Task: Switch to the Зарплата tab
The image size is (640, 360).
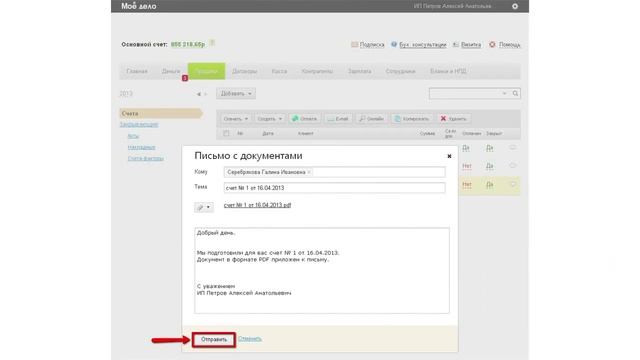Action: [360, 71]
